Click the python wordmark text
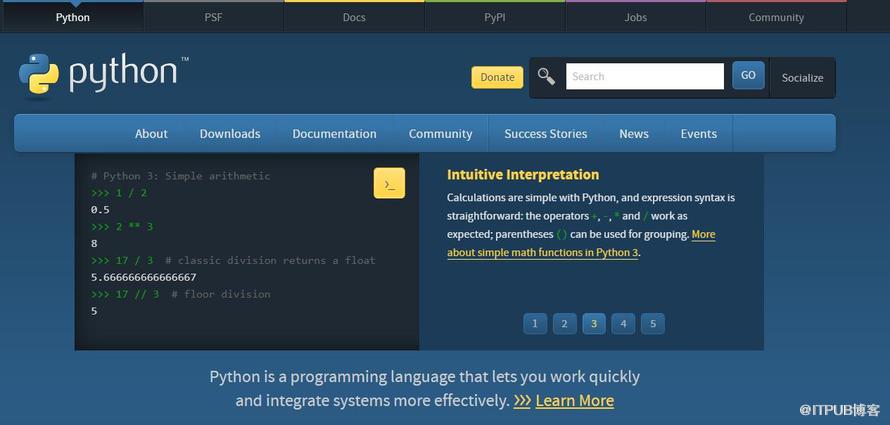The height and width of the screenshot is (425, 890). point(123,74)
